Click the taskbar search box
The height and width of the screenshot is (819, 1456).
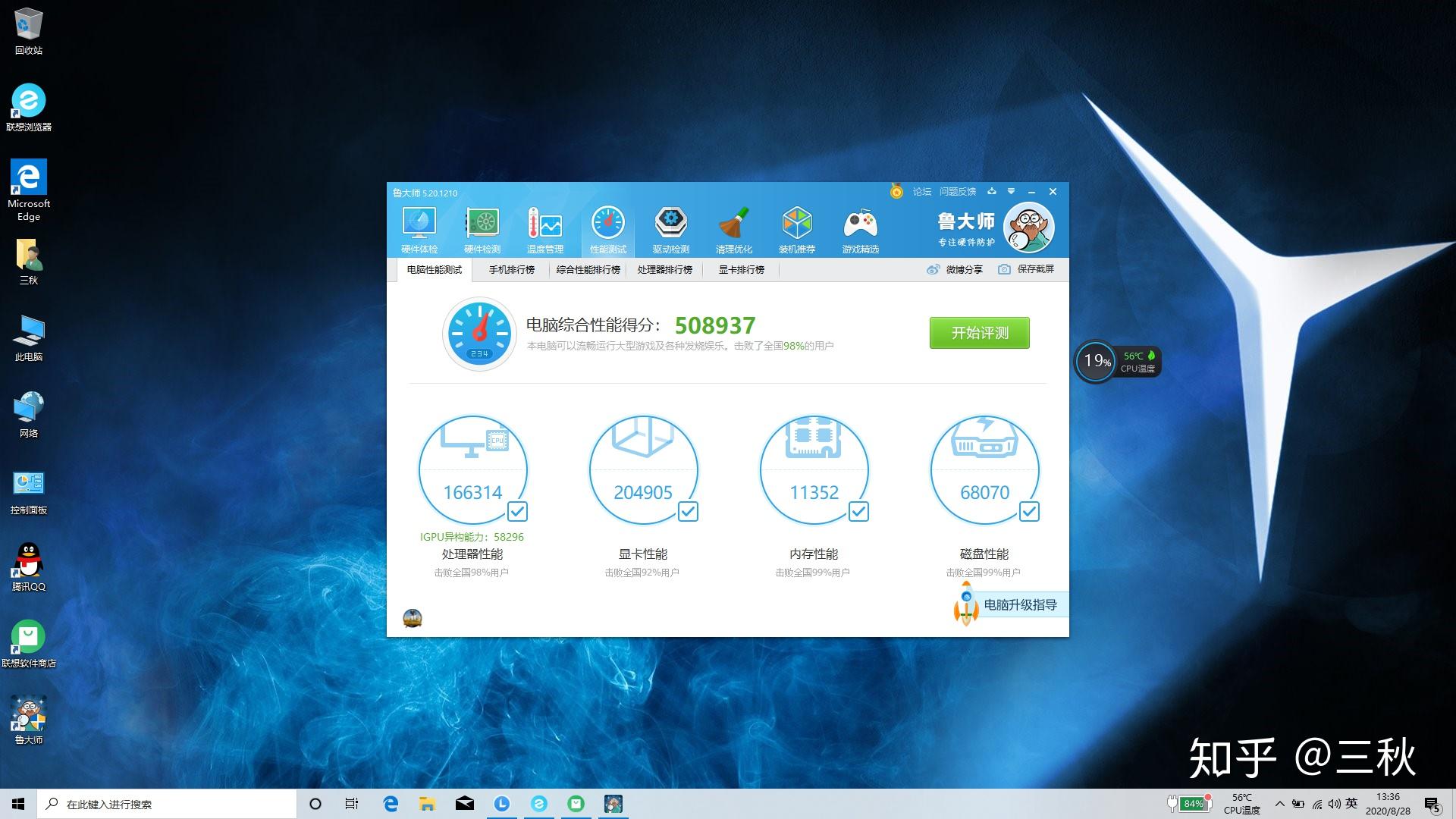click(x=166, y=804)
